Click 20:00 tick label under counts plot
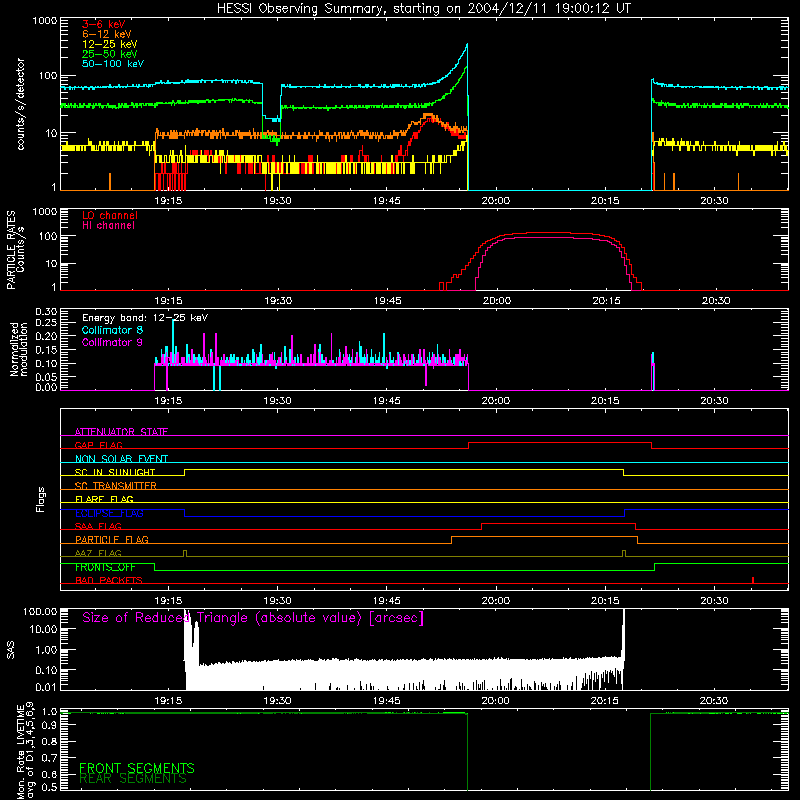This screenshot has height=800, width=800. [x=495, y=201]
